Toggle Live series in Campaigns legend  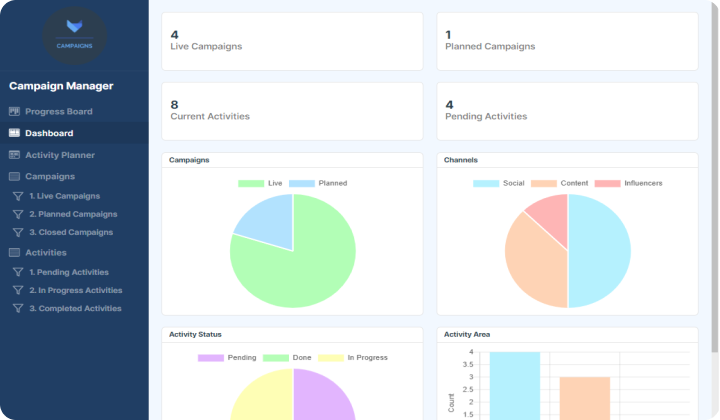[x=260, y=183]
